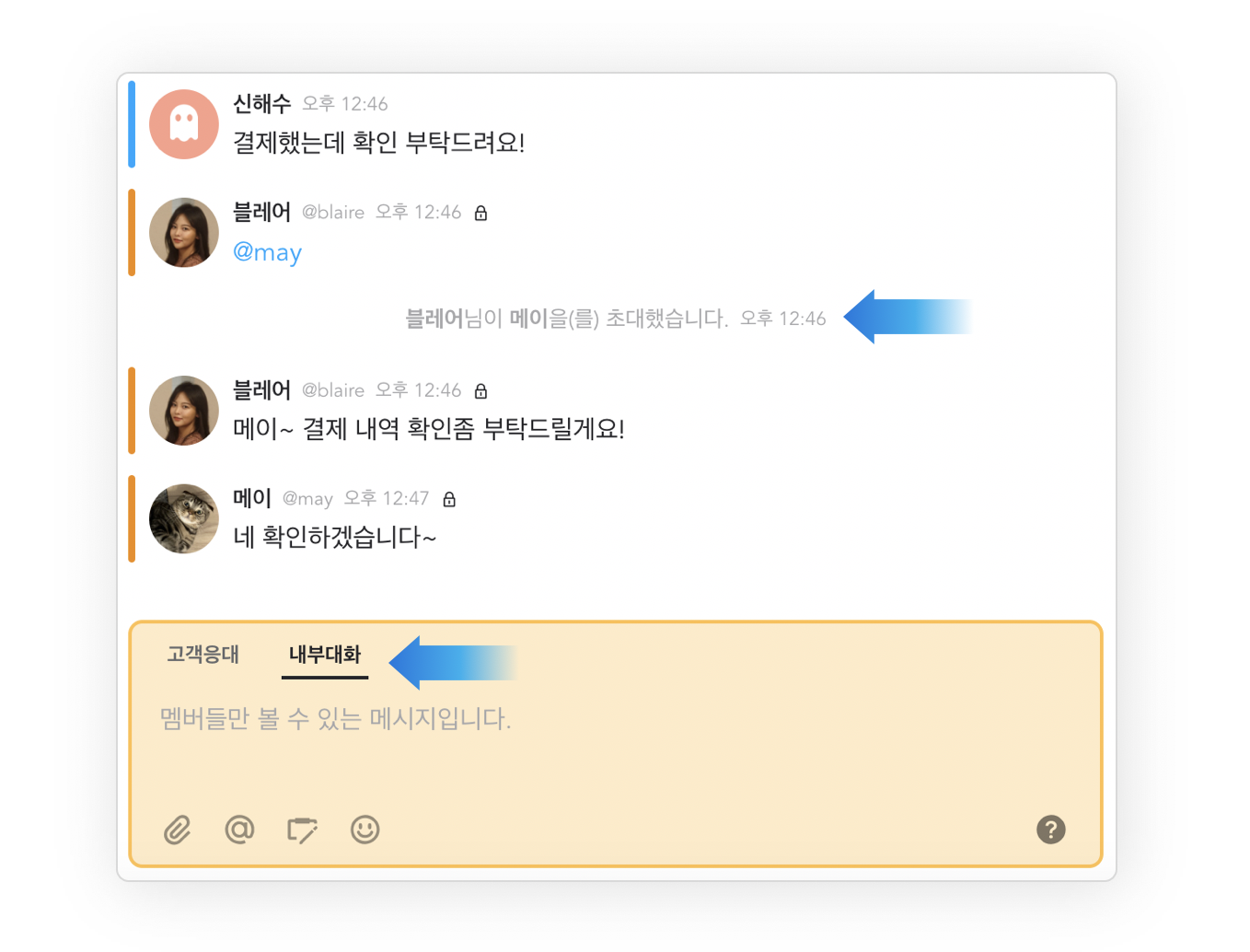Screen dimensions: 1250x952
Task: Switch to the 고객응대 tab
Action: pos(203,655)
